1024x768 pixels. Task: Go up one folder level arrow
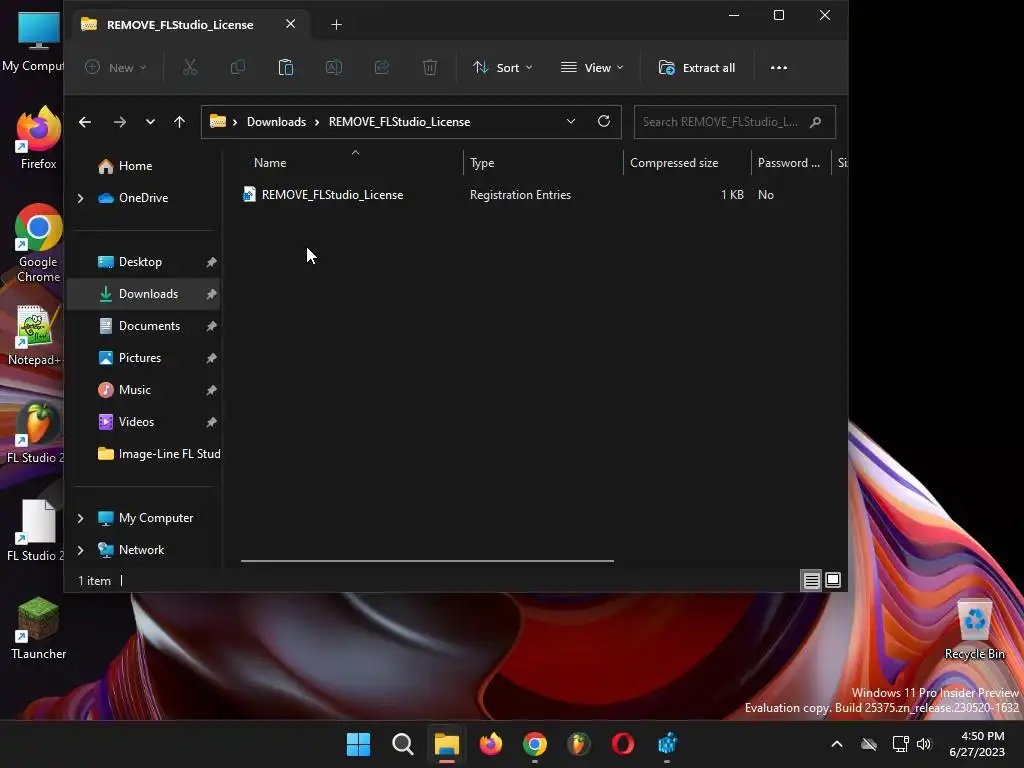pyautogui.click(x=180, y=121)
